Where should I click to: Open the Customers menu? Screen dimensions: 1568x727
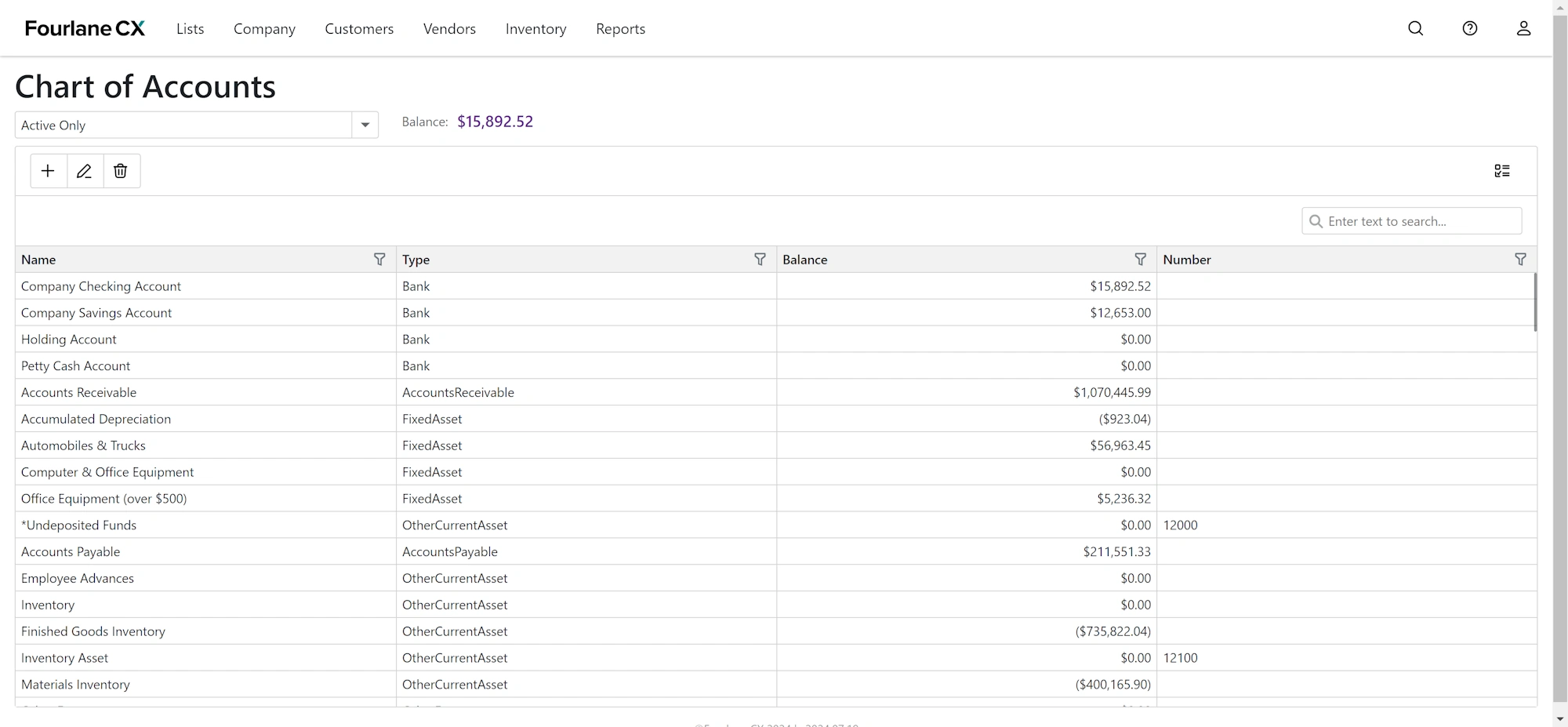point(359,29)
